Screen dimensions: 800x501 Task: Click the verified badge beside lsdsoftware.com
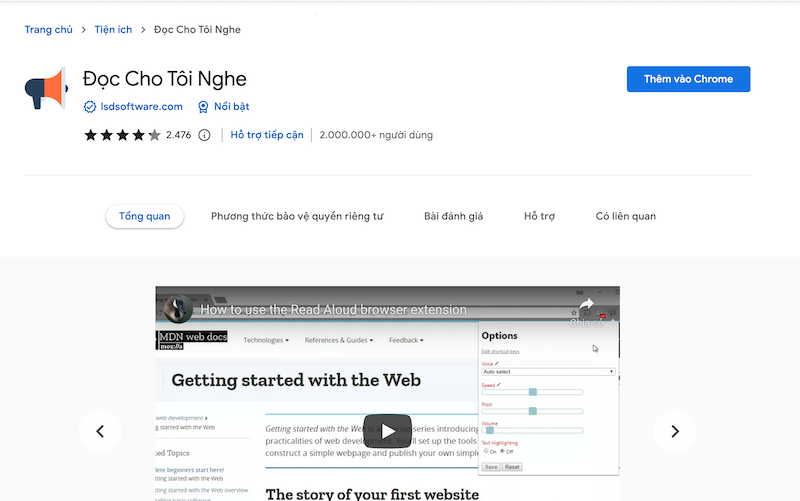pos(90,107)
